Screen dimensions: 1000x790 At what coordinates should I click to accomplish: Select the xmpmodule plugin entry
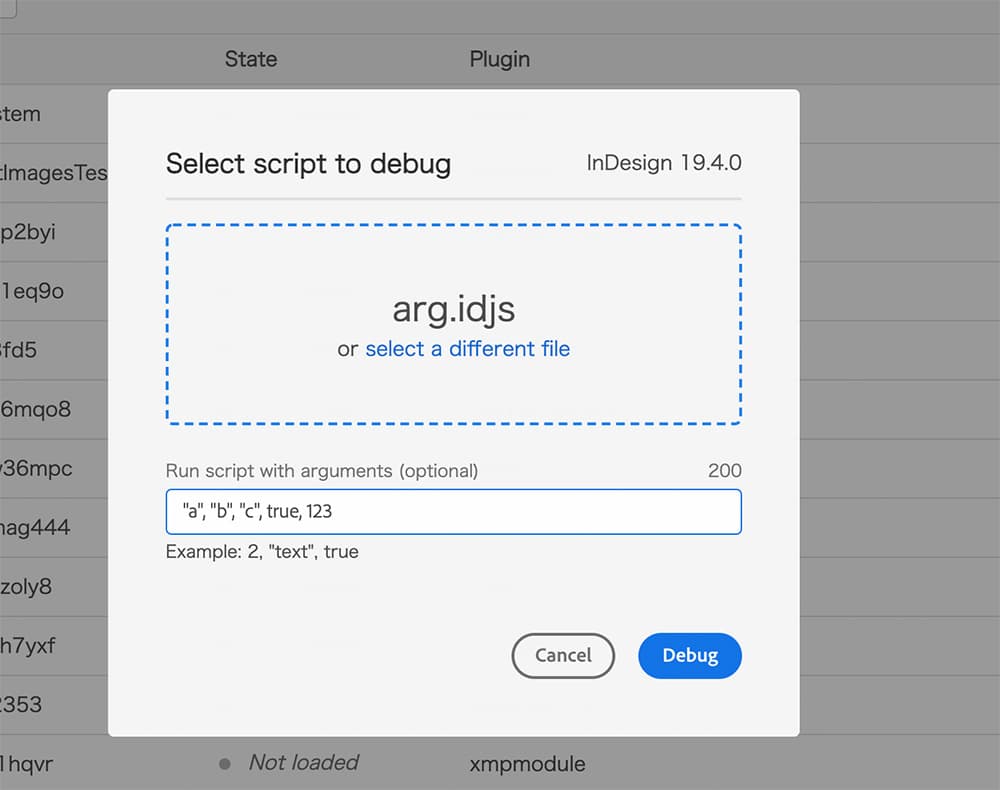tap(527, 764)
